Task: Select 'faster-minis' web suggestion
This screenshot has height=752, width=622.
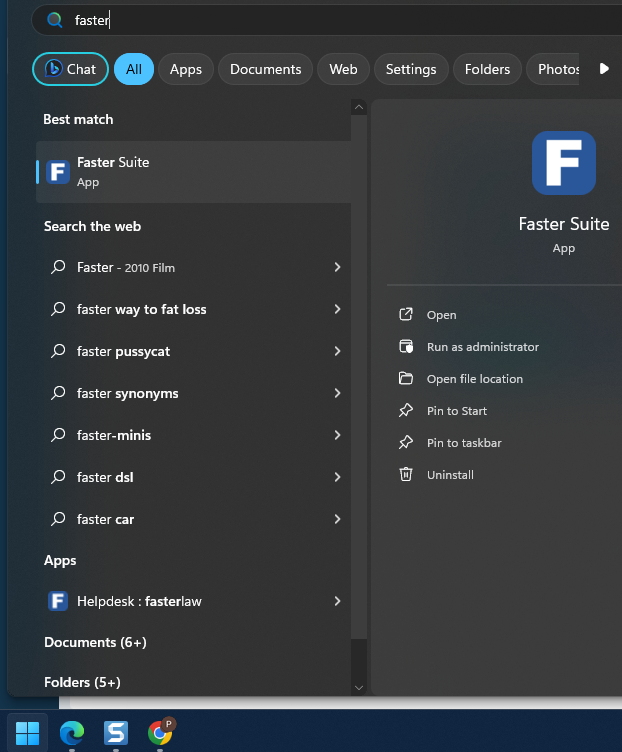Action: [193, 435]
